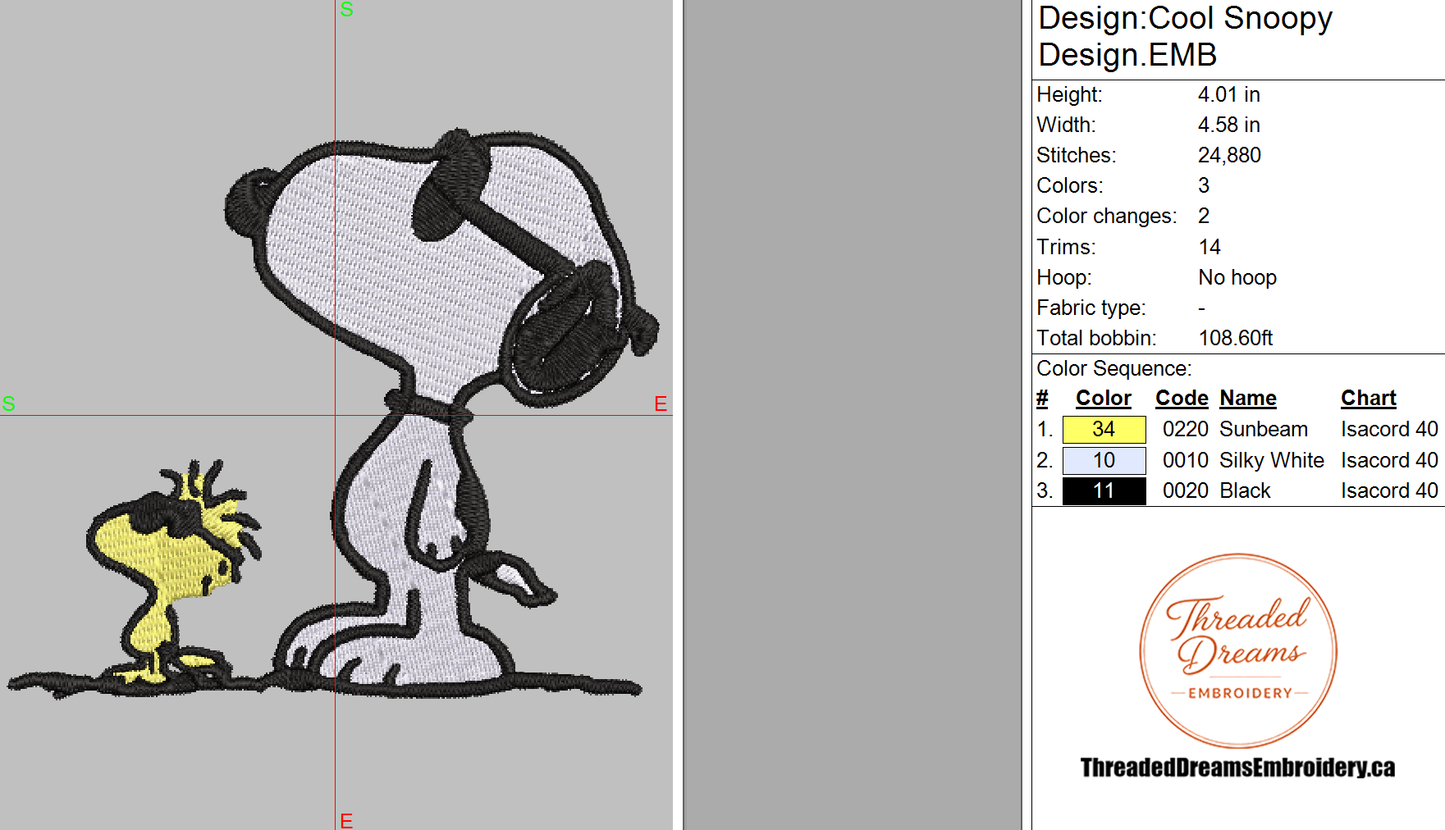Image resolution: width=1445 pixels, height=830 pixels.
Task: Click the yellow Sunbeam color swatch 34
Action: (1104, 430)
